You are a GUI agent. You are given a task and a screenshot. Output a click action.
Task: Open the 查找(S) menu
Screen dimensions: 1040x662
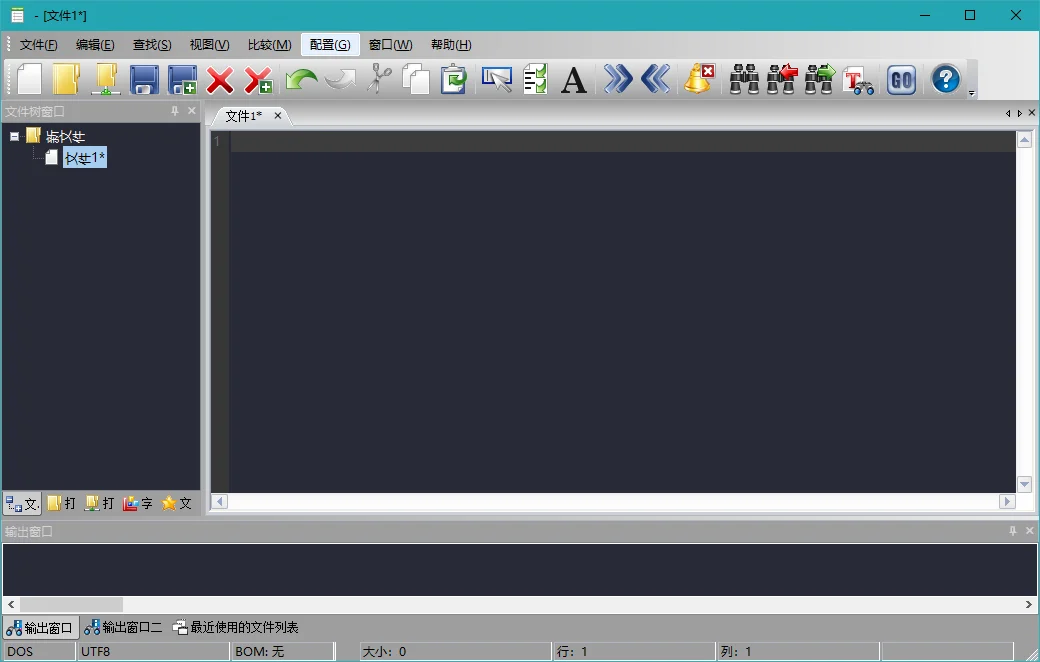[152, 44]
